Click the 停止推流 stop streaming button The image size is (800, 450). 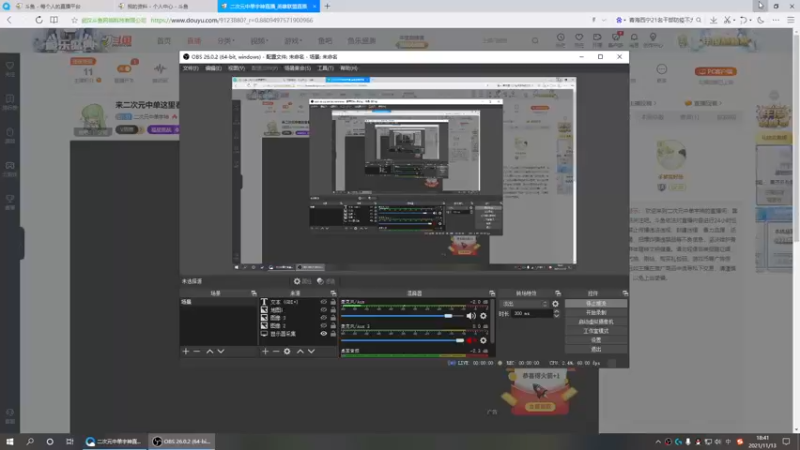tap(596, 304)
